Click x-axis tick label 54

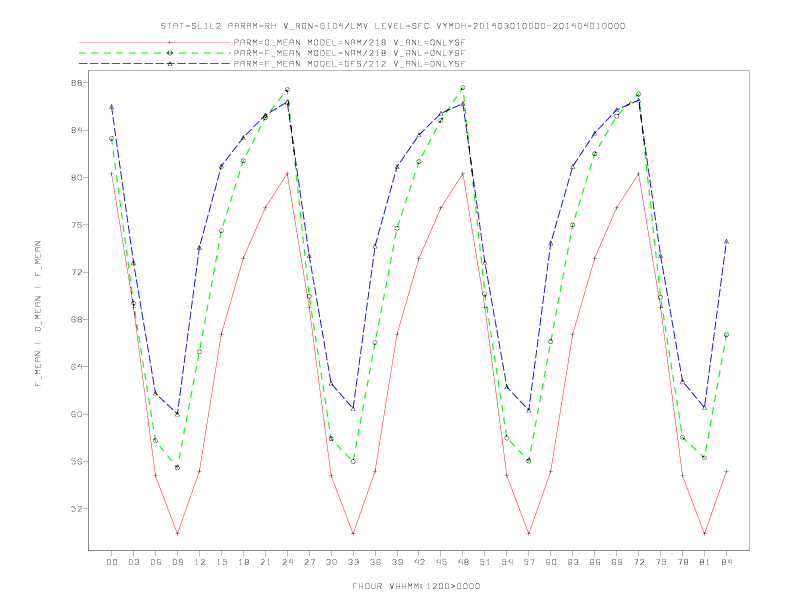pyautogui.click(x=507, y=562)
